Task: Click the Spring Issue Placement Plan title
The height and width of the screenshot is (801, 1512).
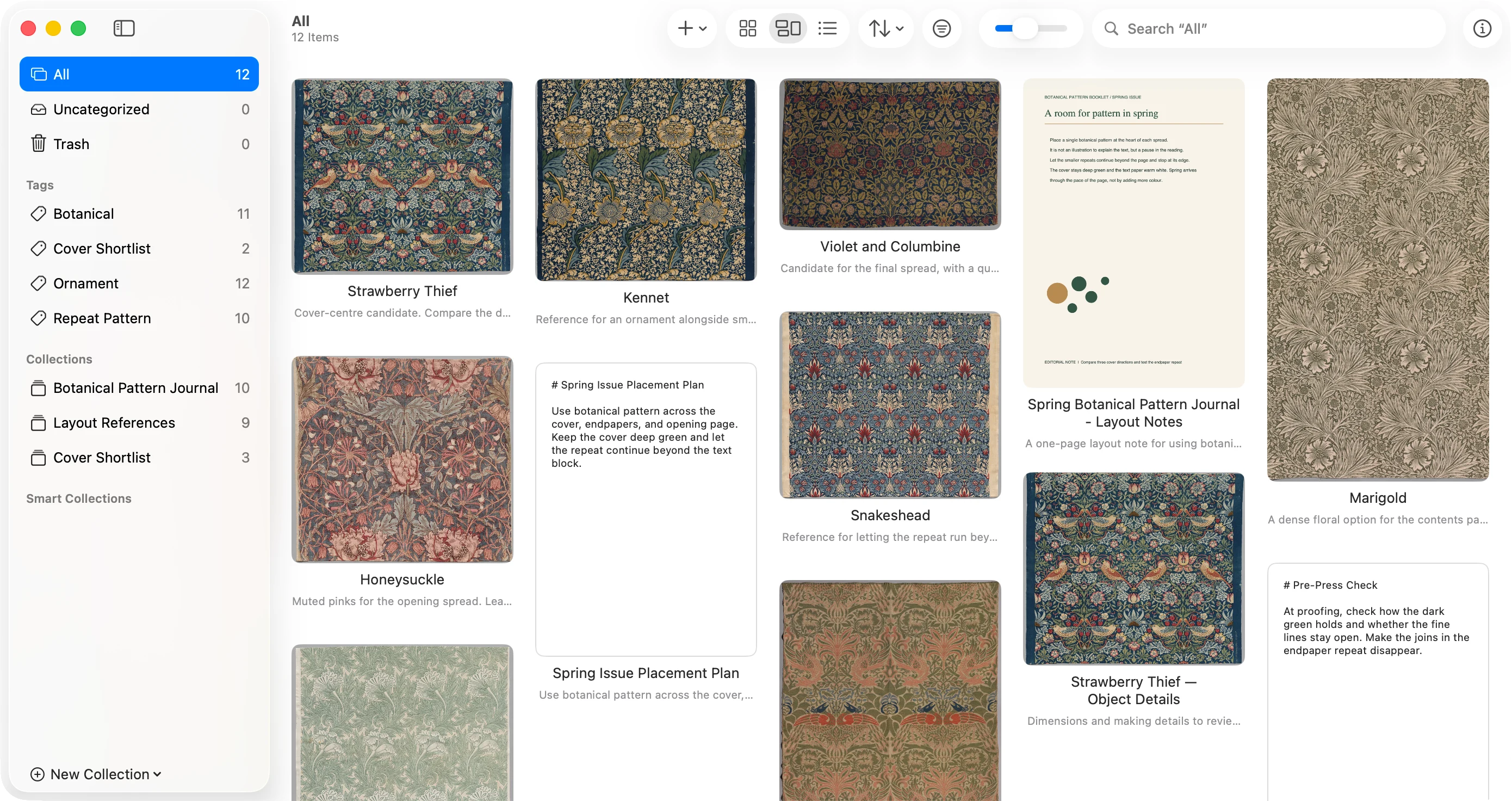Action: 646,673
